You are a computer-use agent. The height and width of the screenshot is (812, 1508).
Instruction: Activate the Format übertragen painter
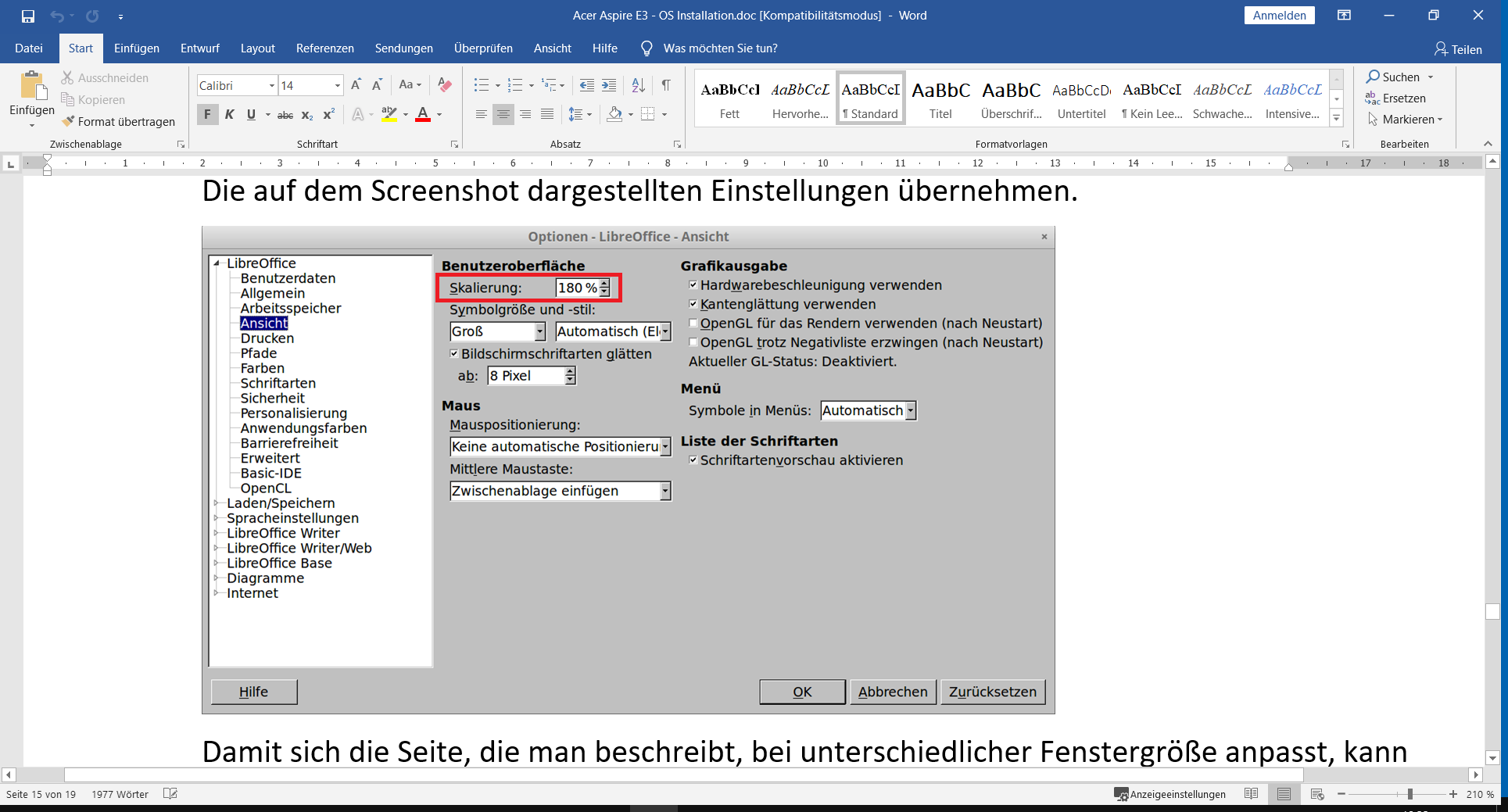click(x=118, y=122)
